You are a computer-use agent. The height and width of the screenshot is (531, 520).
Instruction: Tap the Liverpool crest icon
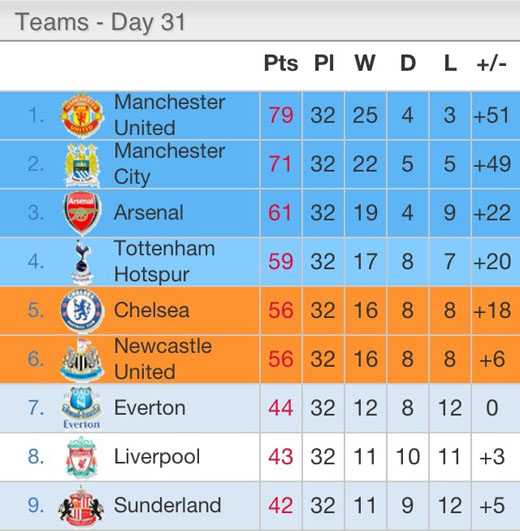pos(82,457)
